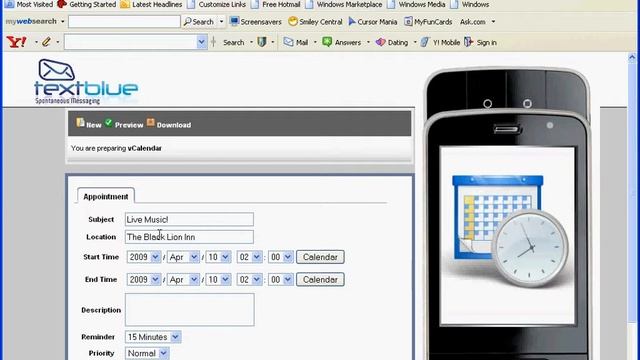Open Smiley Central toolbar item
This screenshot has width=640, height=360.
point(315,22)
